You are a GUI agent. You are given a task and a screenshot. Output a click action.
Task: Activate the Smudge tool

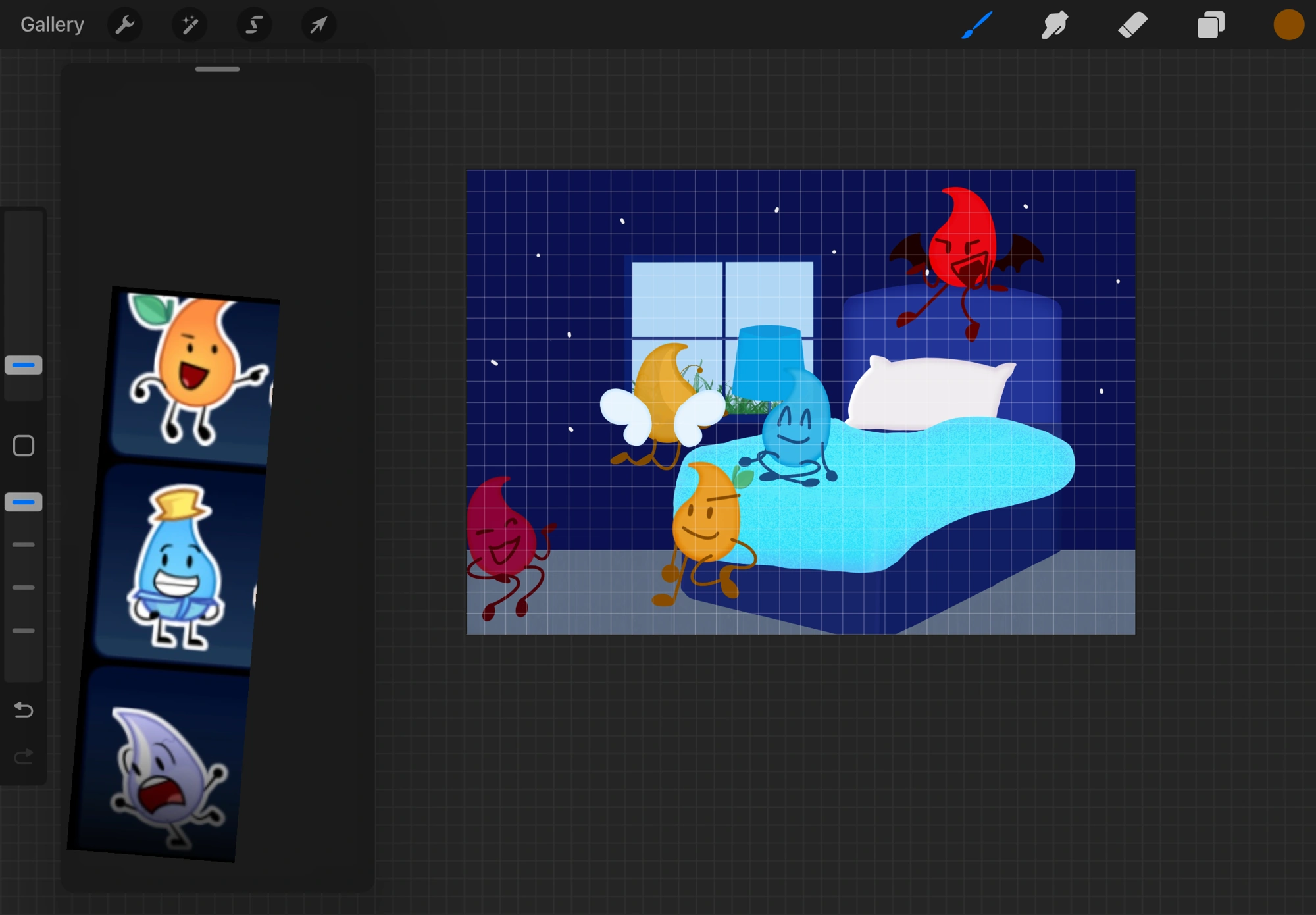[1054, 24]
